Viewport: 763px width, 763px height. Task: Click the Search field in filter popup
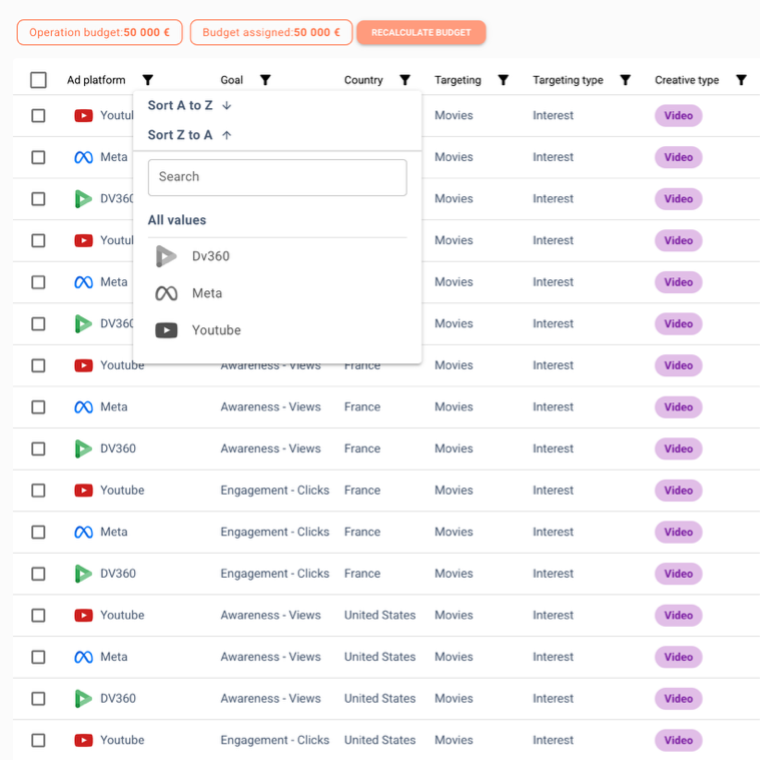tap(277, 177)
